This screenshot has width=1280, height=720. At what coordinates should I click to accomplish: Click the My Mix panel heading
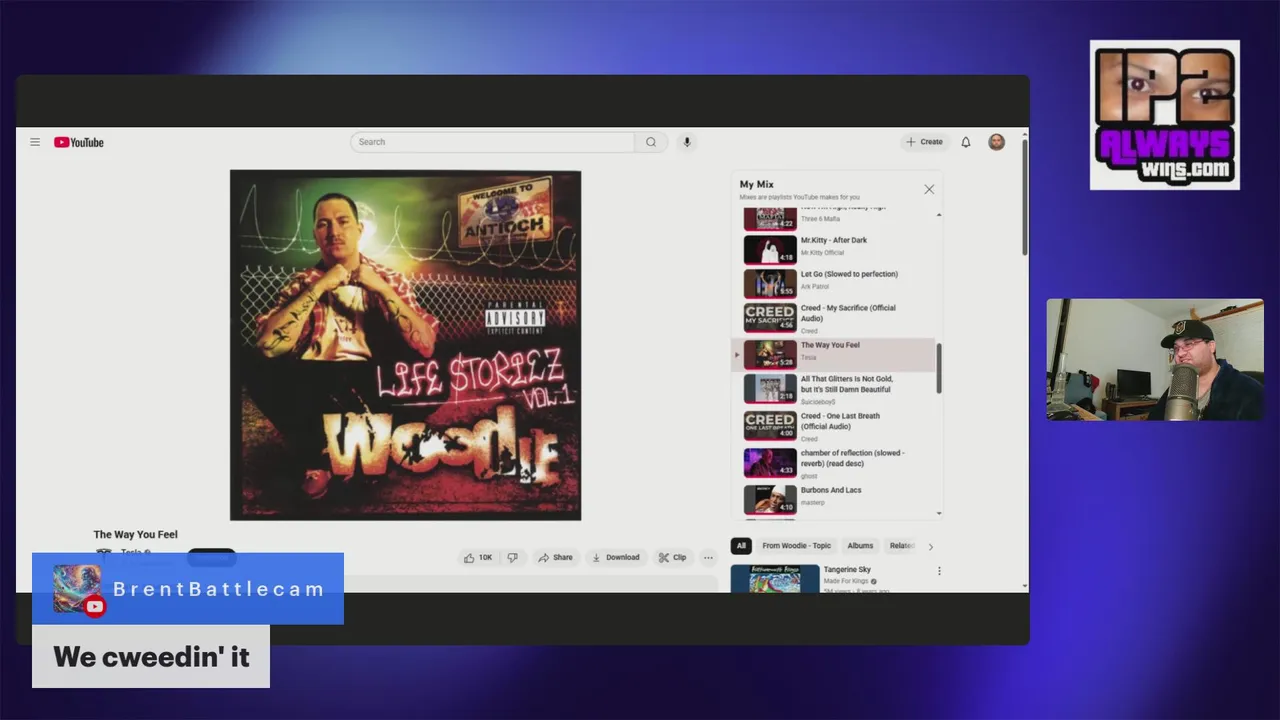point(757,184)
